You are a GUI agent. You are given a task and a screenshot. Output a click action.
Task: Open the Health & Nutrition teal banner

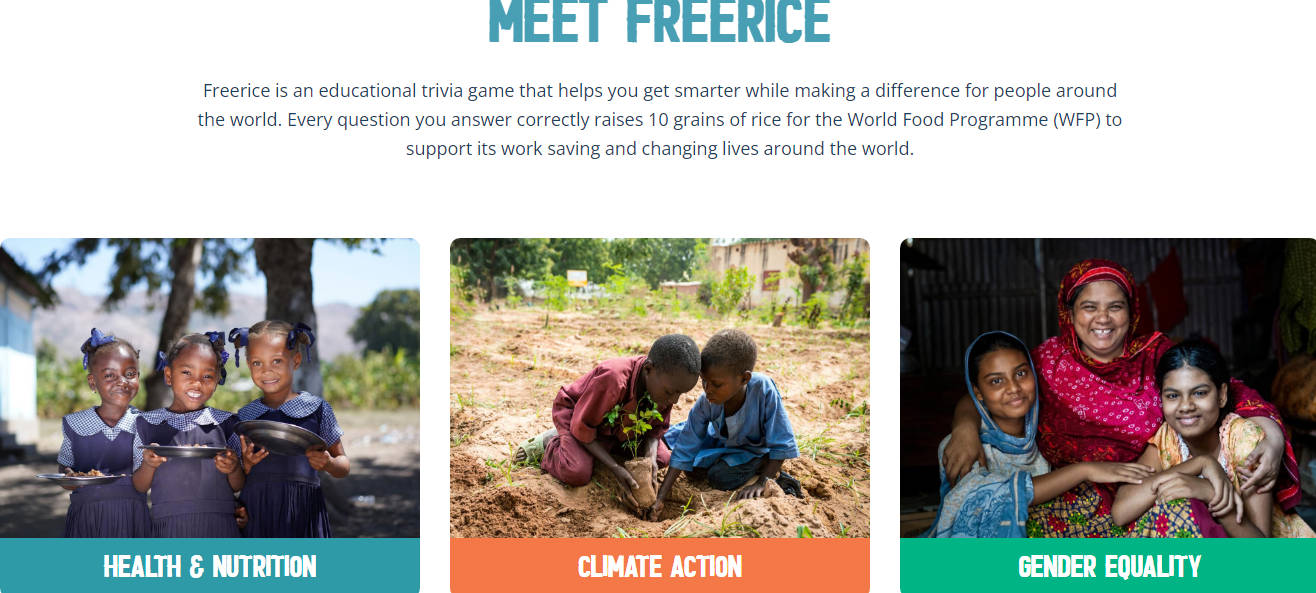[210, 566]
